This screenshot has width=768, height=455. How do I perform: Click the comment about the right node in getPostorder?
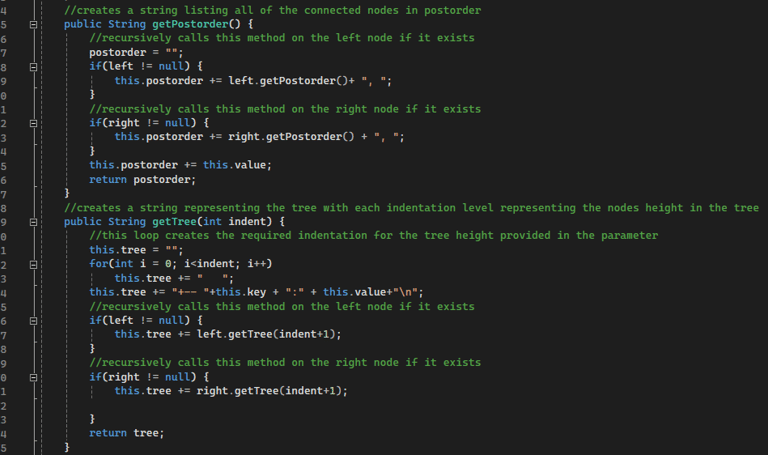click(x=285, y=109)
